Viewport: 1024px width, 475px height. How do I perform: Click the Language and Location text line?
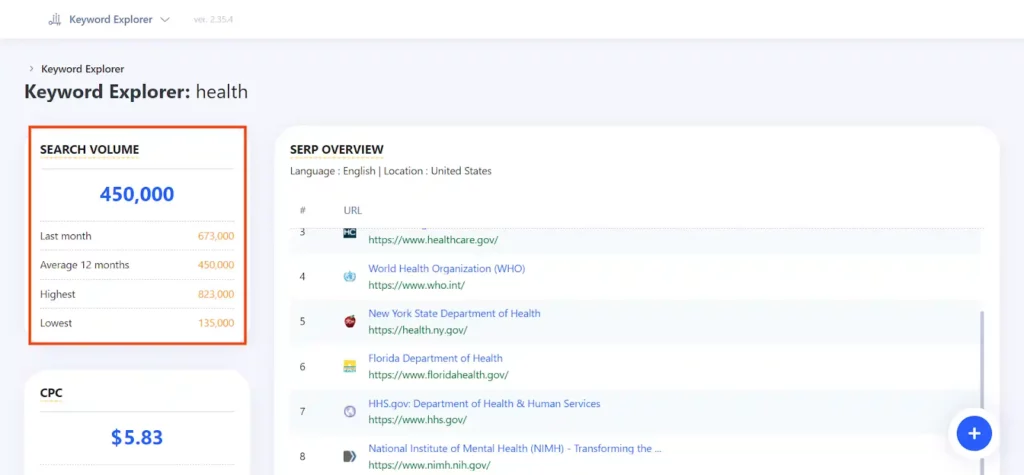pyautogui.click(x=391, y=171)
